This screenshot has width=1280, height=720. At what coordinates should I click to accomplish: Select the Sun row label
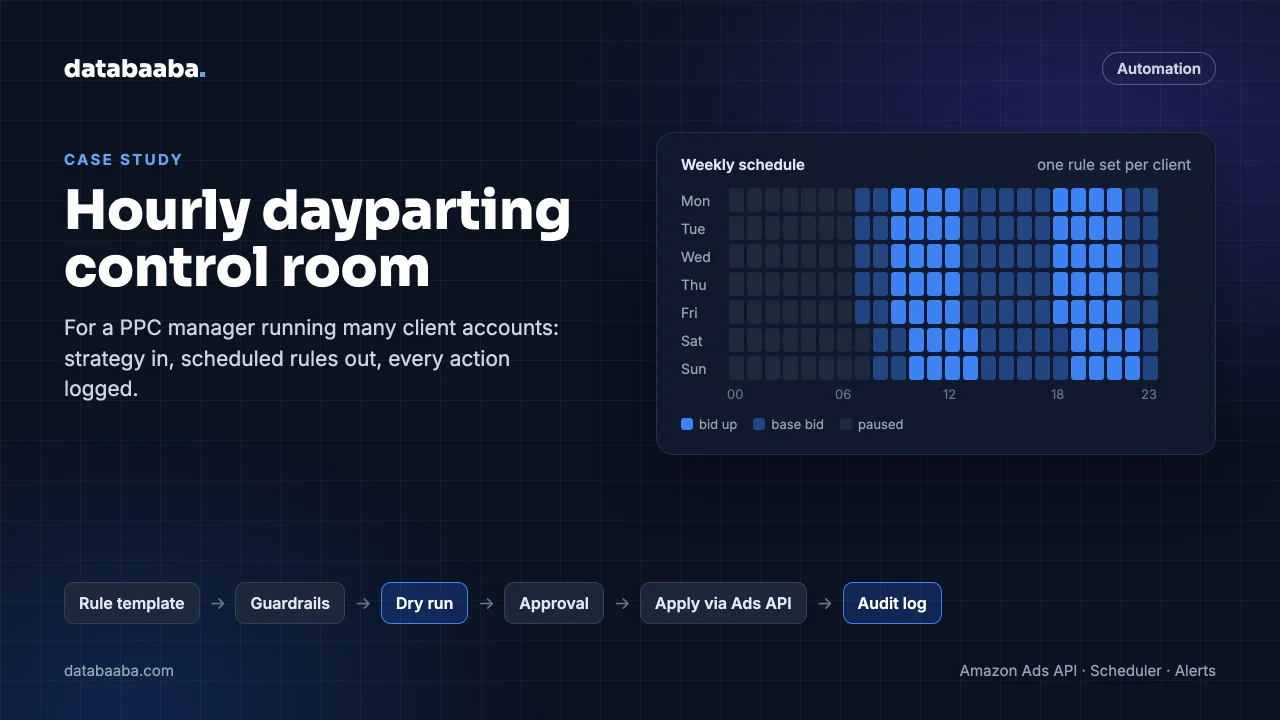pyautogui.click(x=694, y=369)
